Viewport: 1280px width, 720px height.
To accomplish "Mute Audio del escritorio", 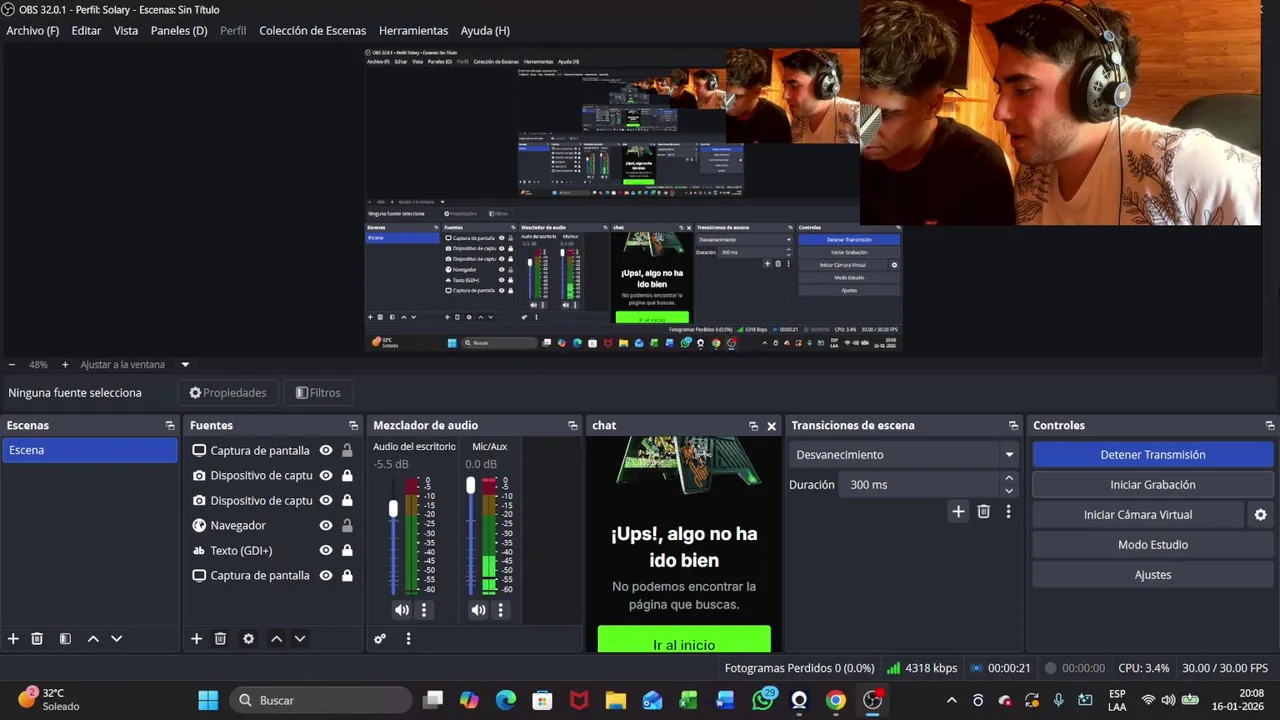I will pyautogui.click(x=402, y=610).
